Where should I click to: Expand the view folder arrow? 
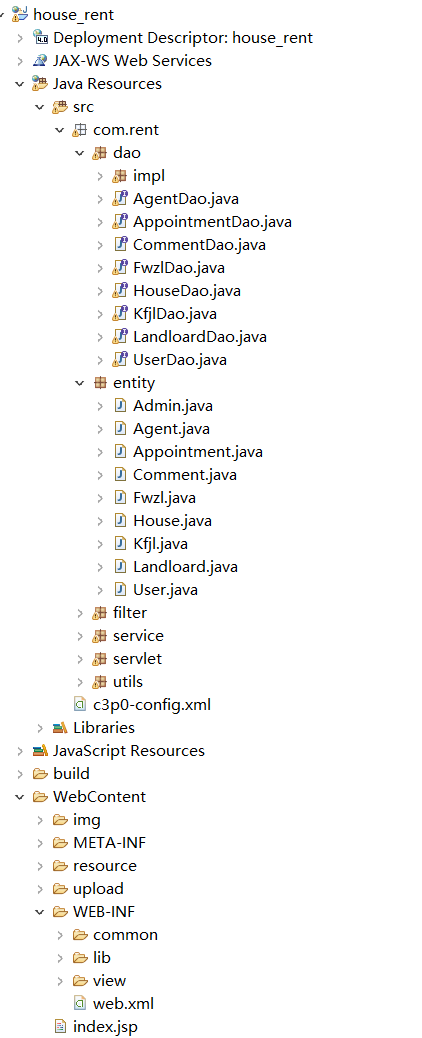click(60, 980)
